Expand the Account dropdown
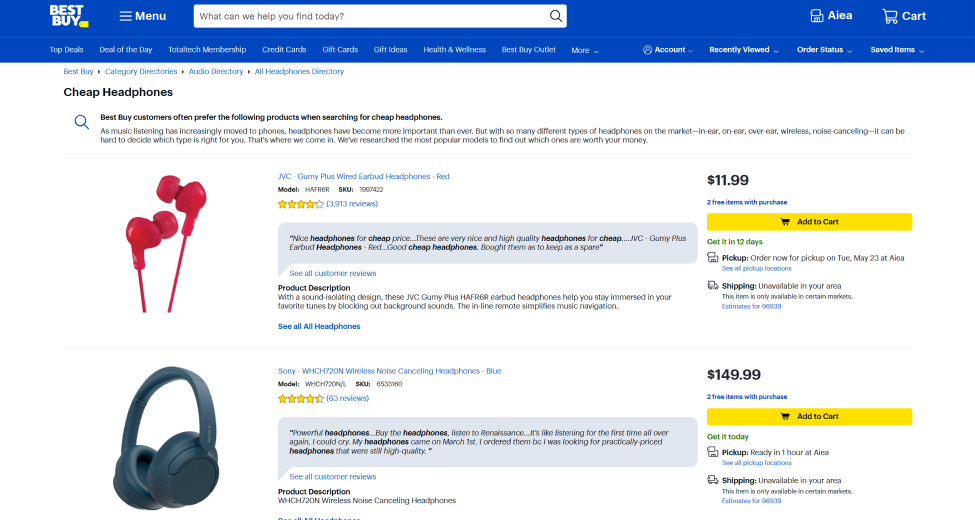 [x=668, y=50]
